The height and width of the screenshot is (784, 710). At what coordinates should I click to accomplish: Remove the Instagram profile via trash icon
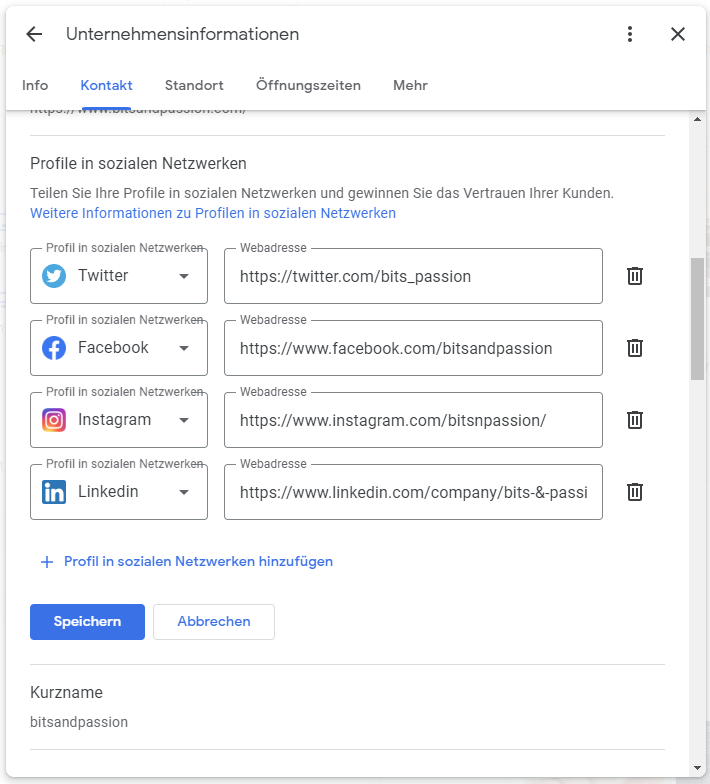(634, 420)
